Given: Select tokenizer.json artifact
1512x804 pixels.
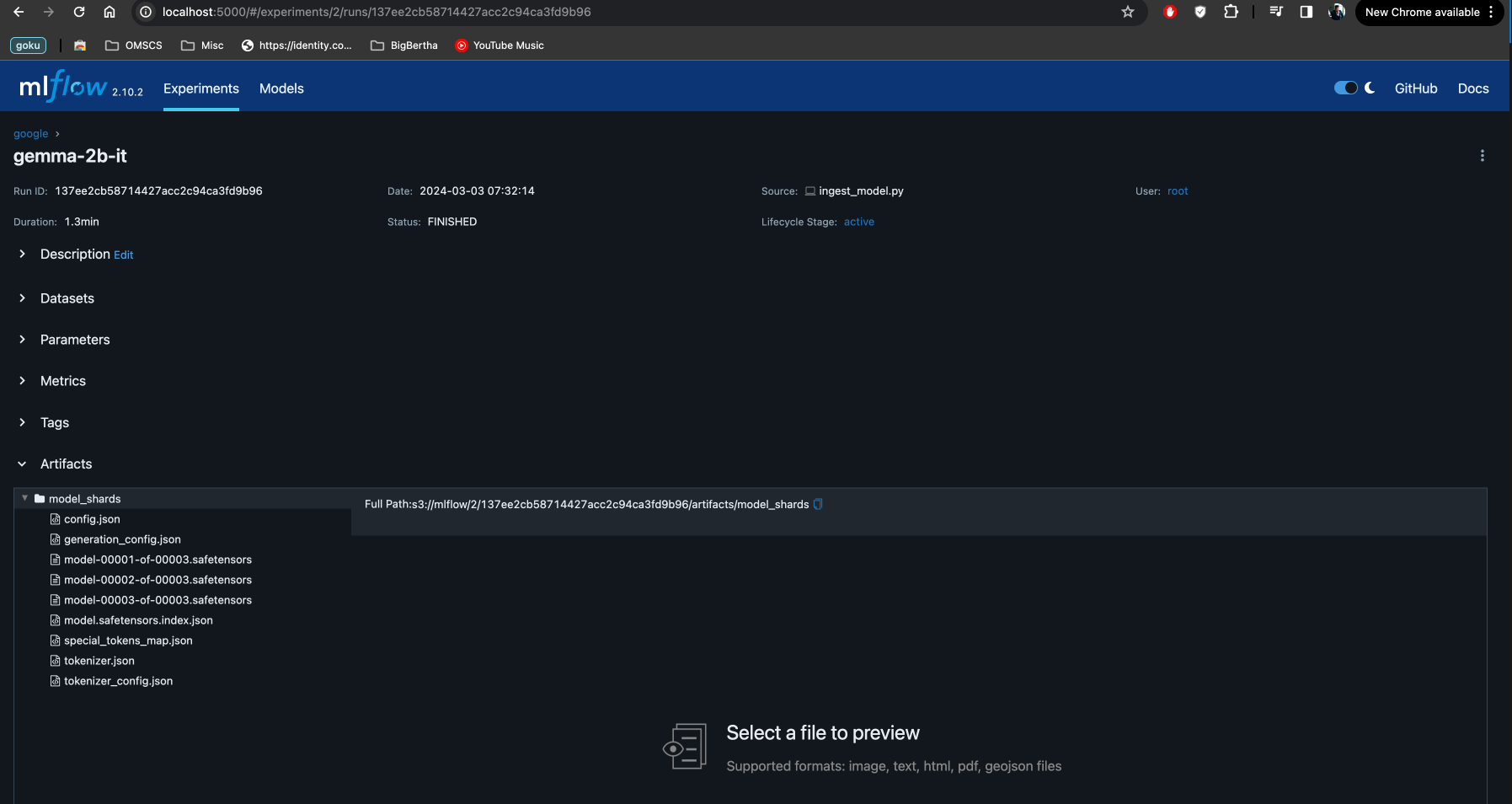Looking at the screenshot, I should [99, 661].
